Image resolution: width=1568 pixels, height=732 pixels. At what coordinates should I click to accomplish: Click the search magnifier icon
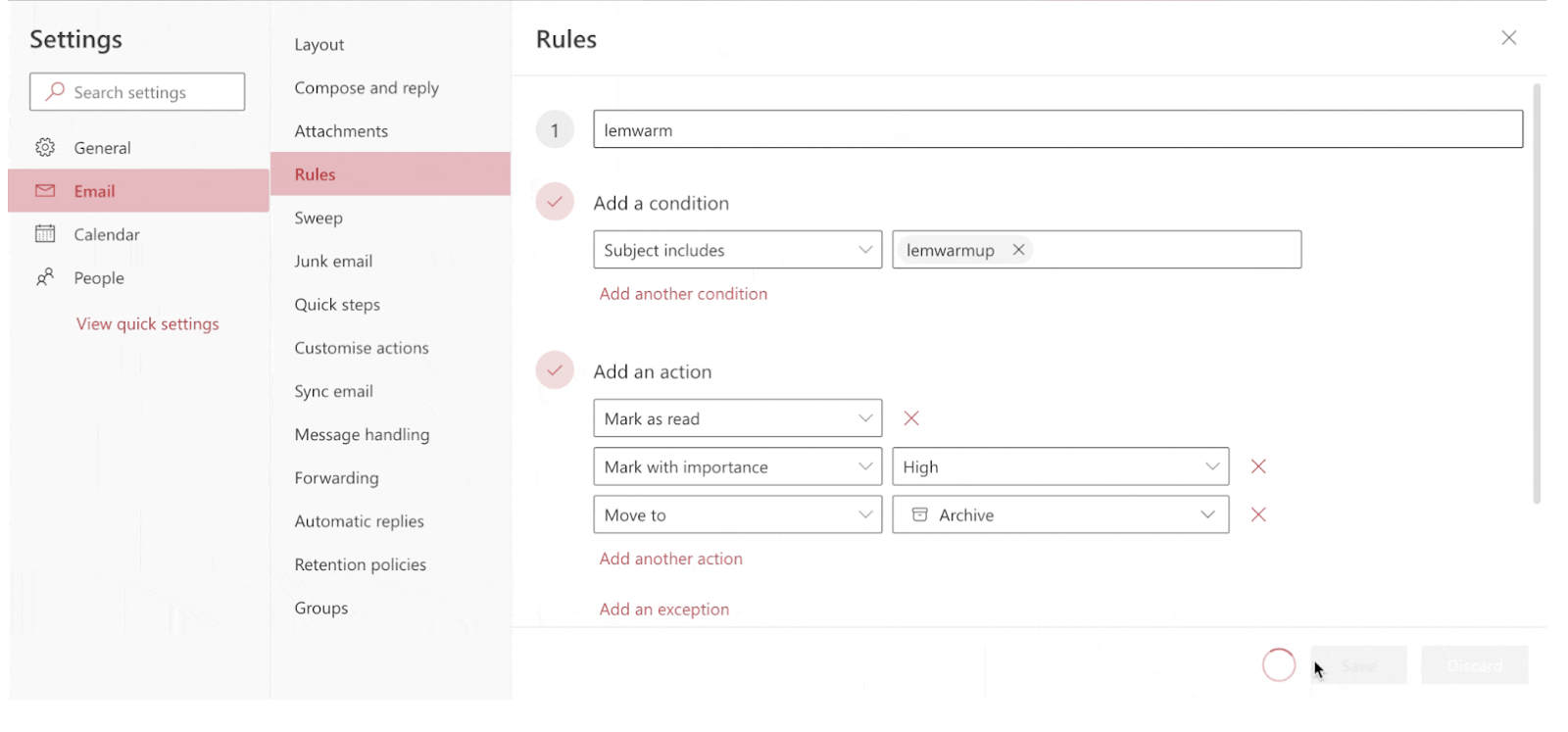tap(56, 92)
